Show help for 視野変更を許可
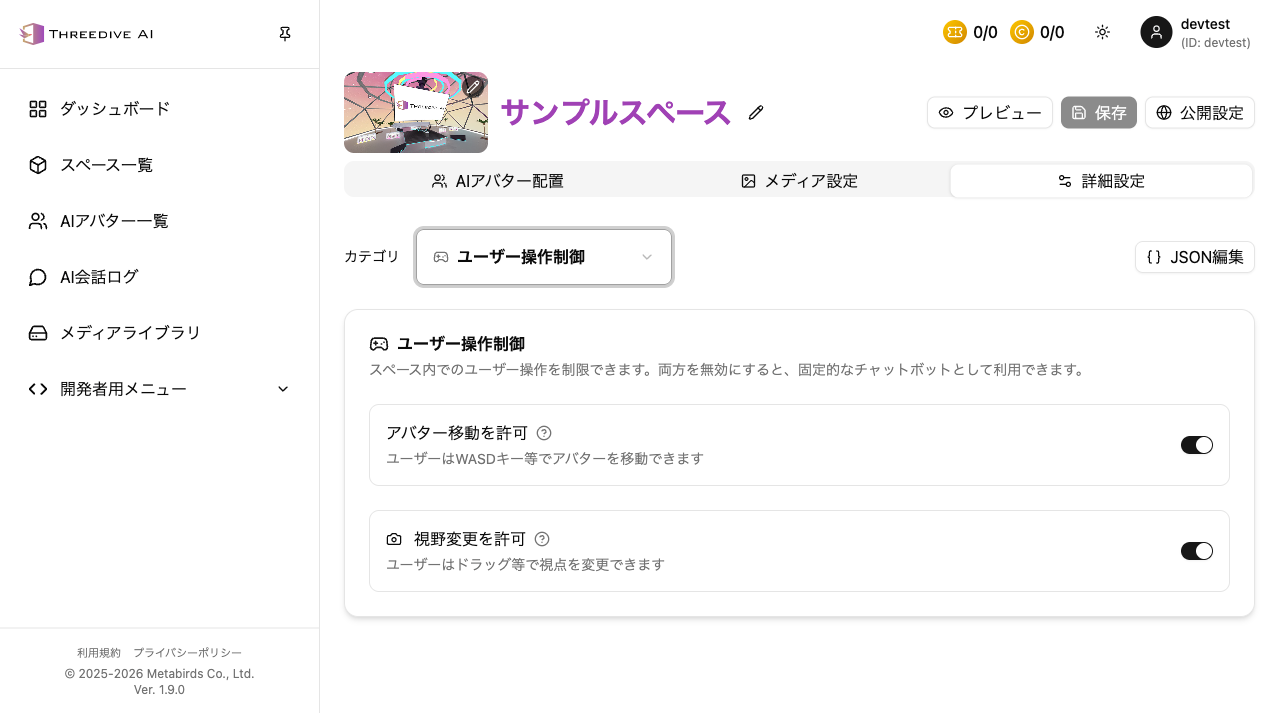Screen dimensions: 1279x713 (x=542, y=539)
